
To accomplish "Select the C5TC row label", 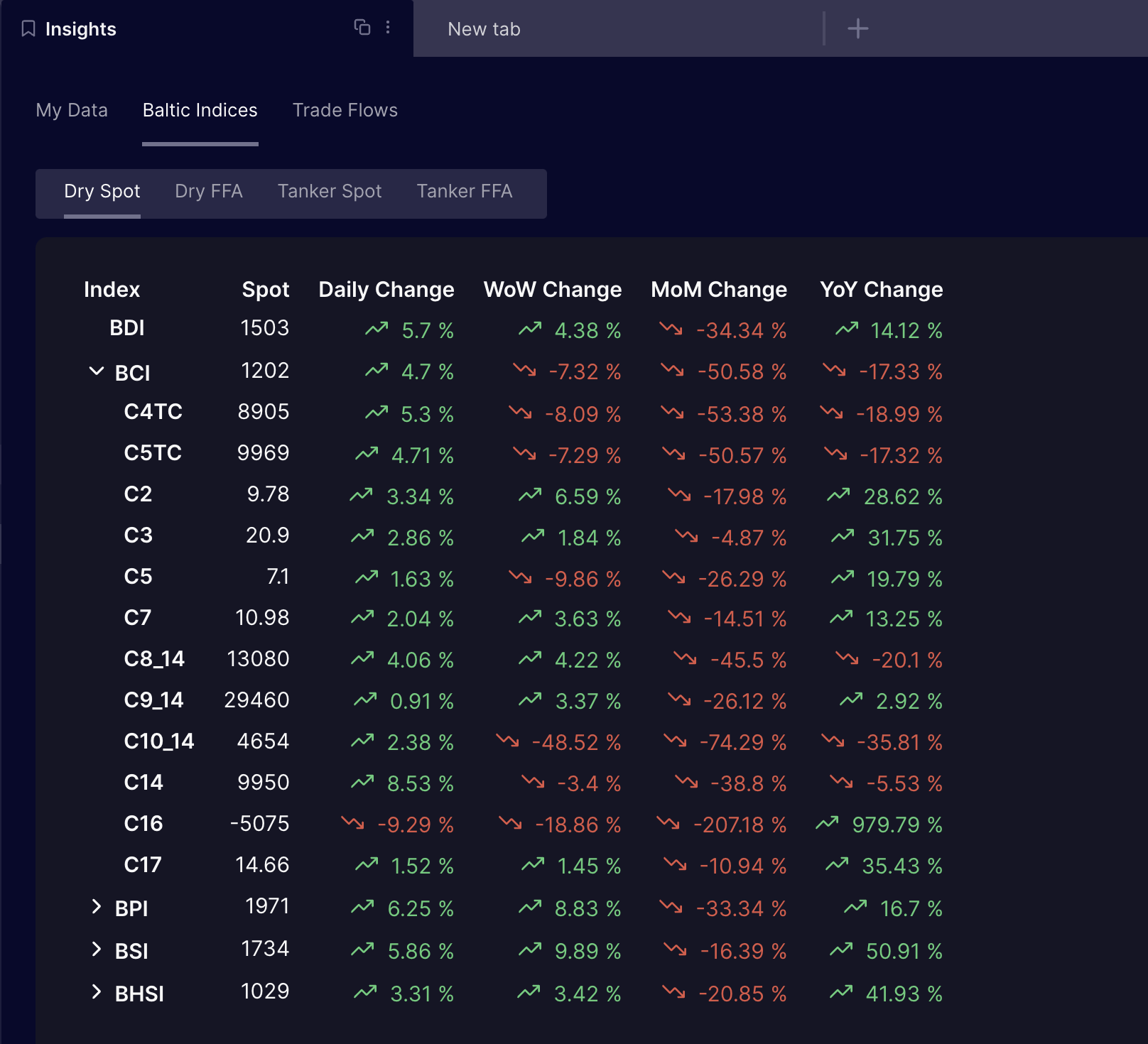I will pos(153,453).
